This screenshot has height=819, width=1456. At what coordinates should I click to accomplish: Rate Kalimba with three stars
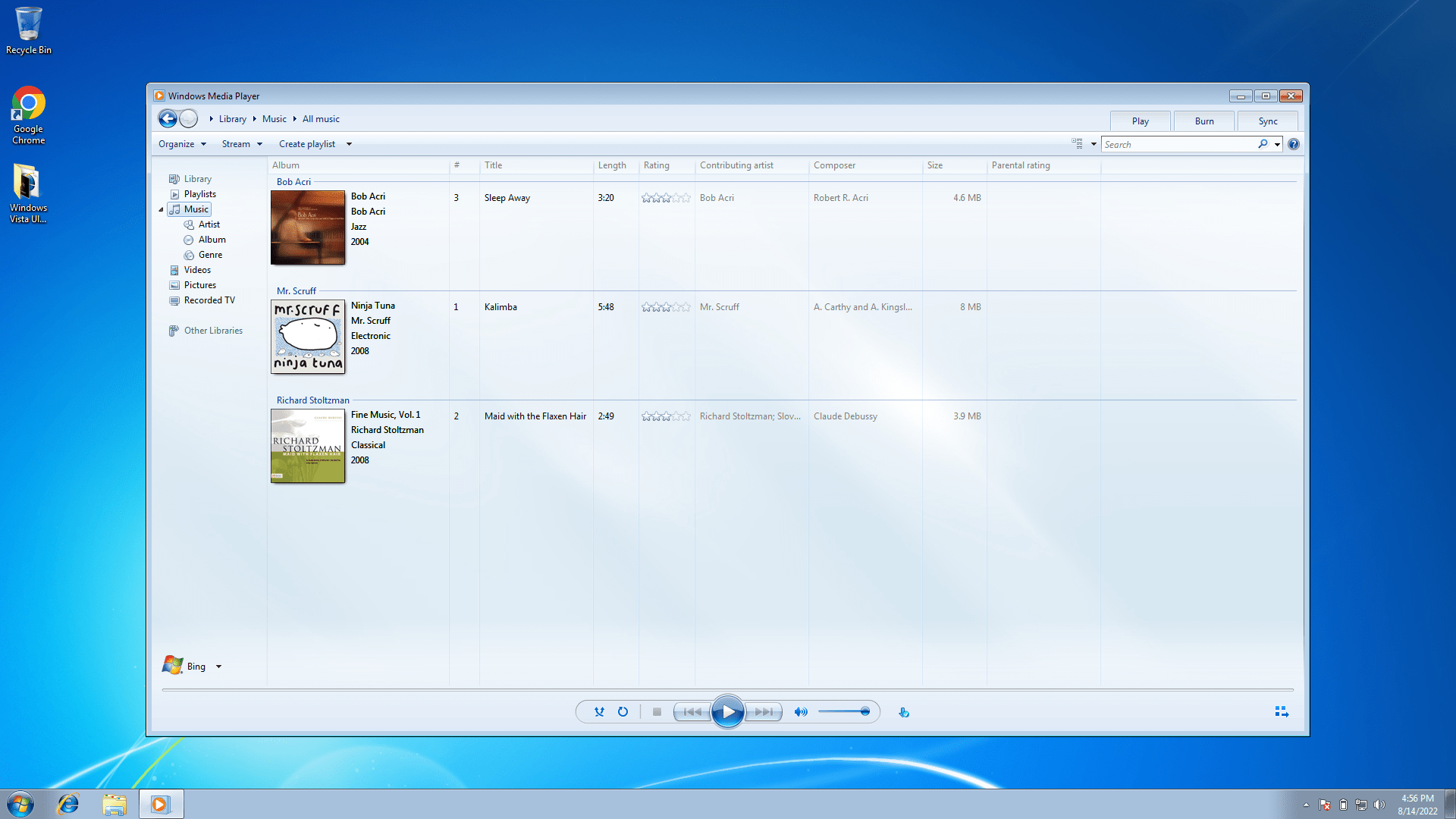[x=665, y=307]
